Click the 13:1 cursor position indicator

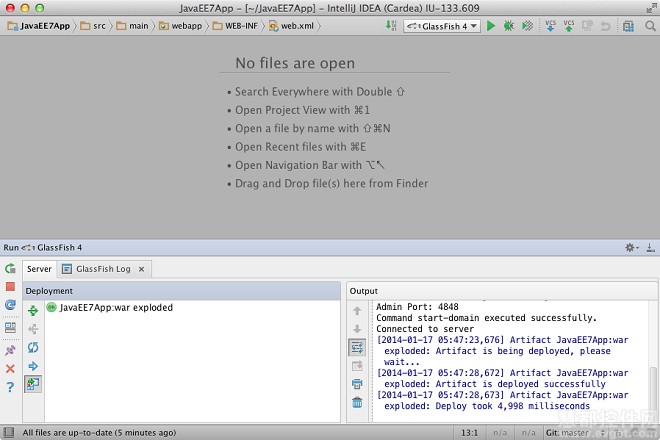(469, 433)
